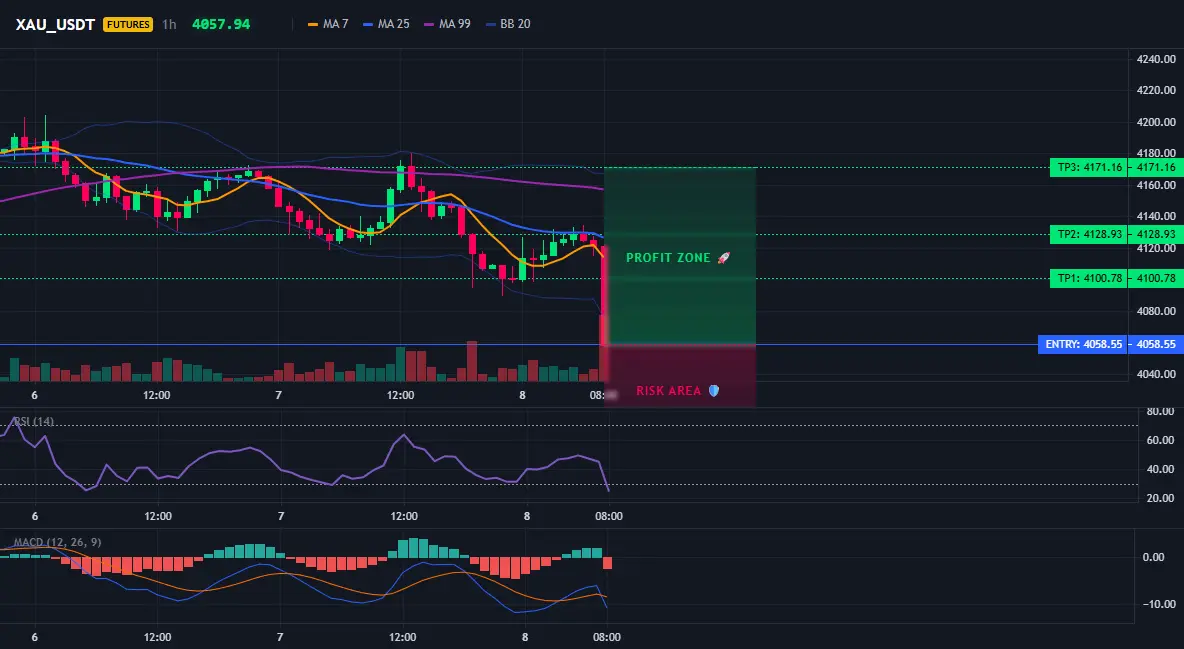Click the -10.00 MACD axis value
The height and width of the screenshot is (649, 1184).
pyautogui.click(x=1158, y=604)
